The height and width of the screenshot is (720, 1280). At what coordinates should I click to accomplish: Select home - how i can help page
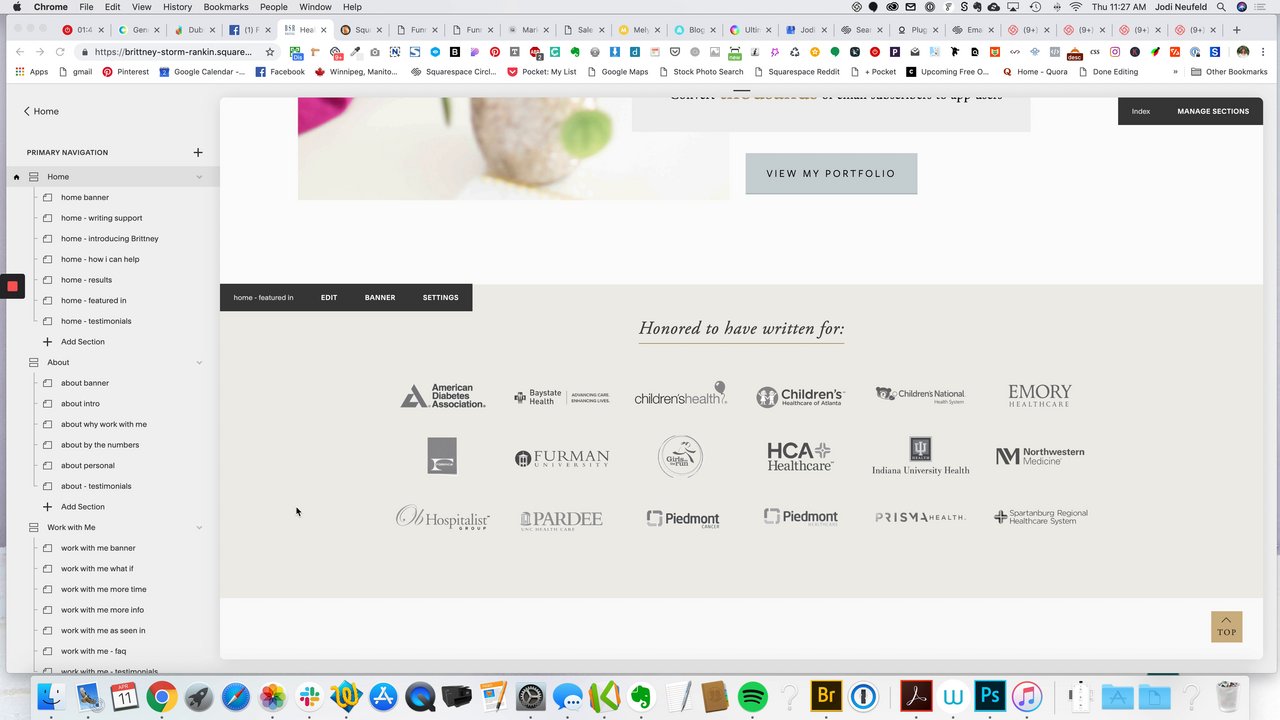coord(100,259)
